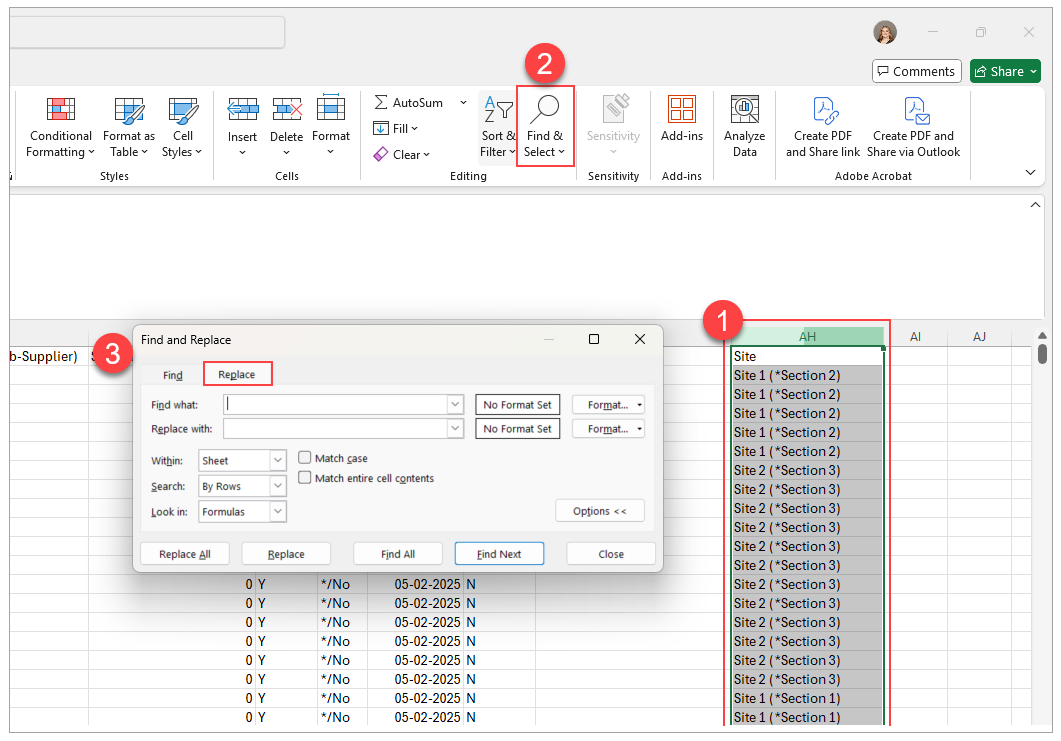Select column AH header
Viewport: 1061px width, 741px height.
(x=807, y=336)
